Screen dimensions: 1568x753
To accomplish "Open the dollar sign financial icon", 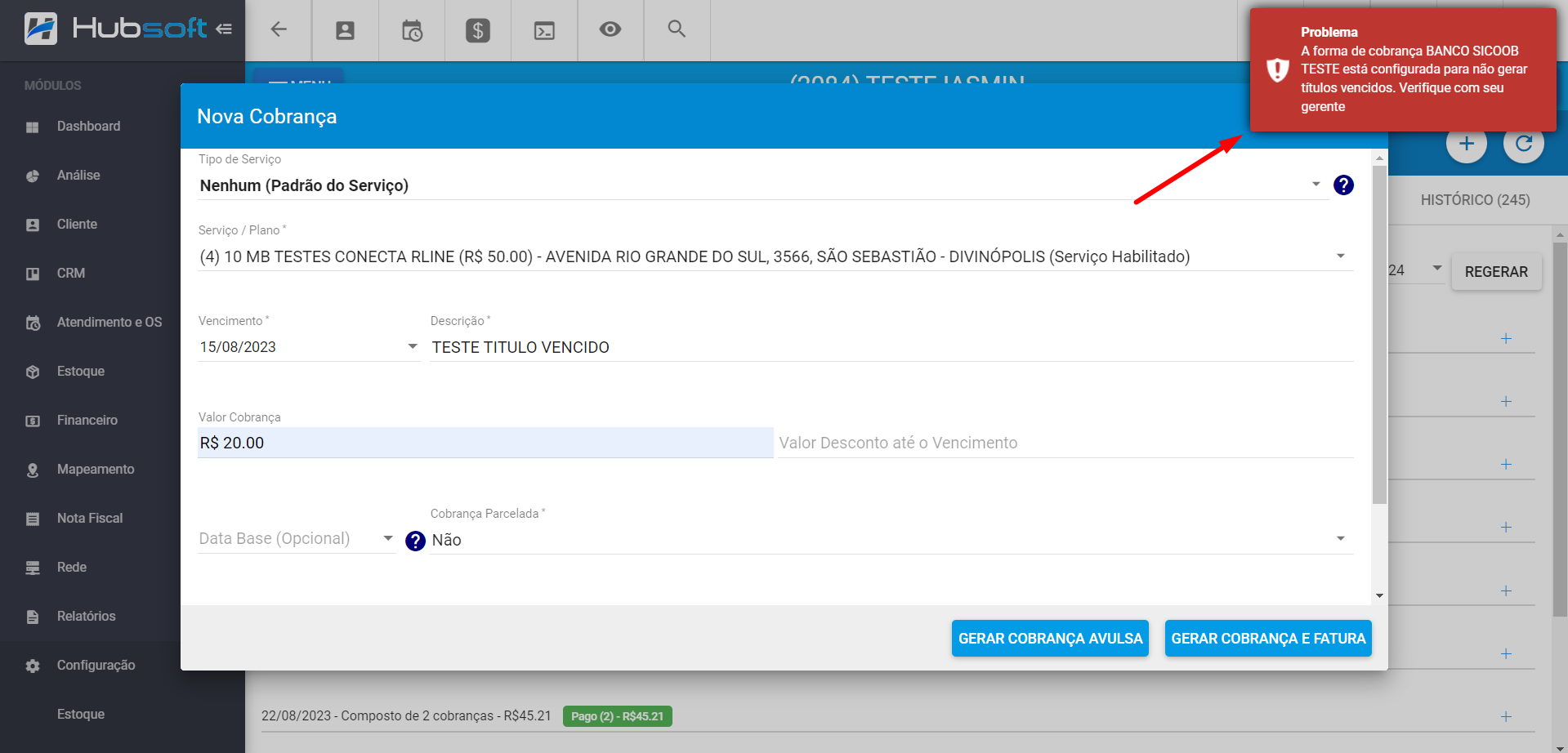I will 478,30.
